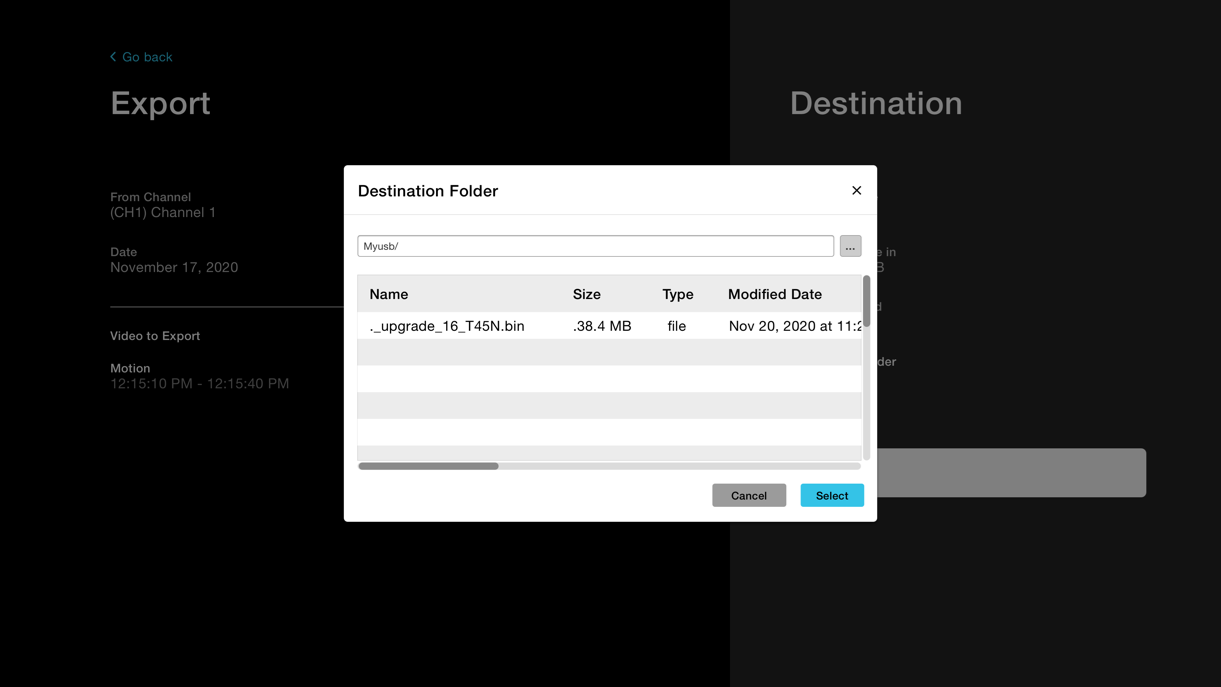Click the .38.4 MB size cell

click(x=601, y=325)
